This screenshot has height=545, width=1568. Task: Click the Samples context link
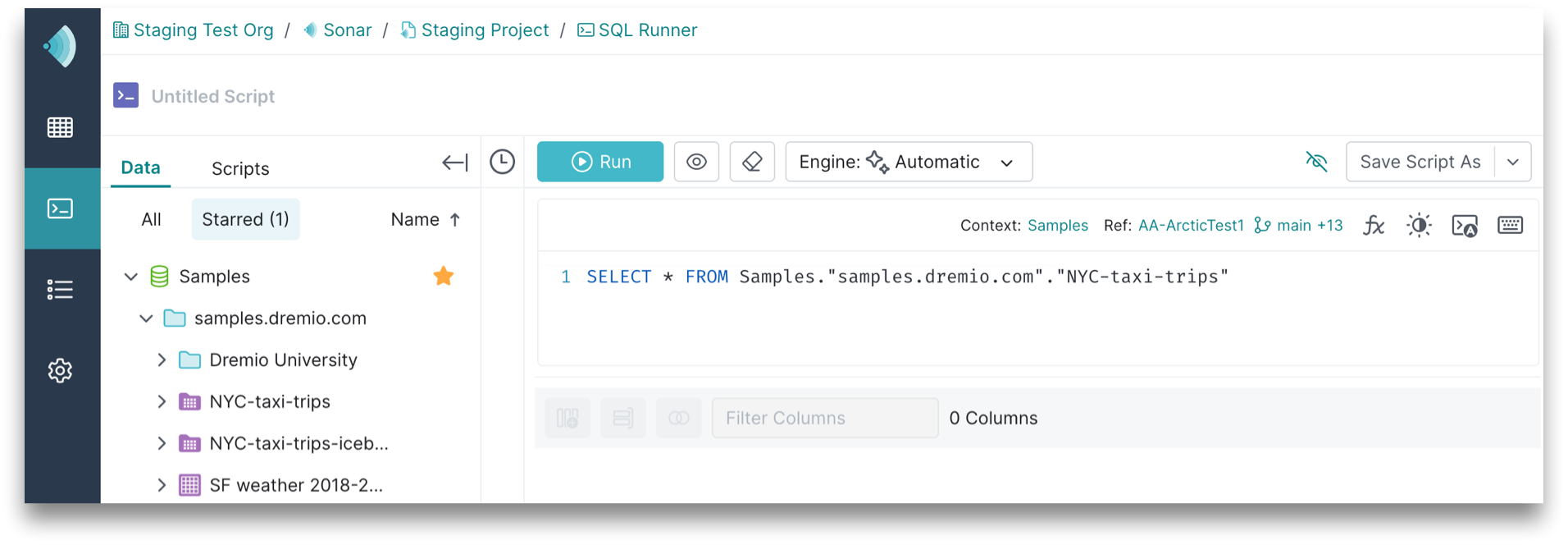click(1058, 226)
